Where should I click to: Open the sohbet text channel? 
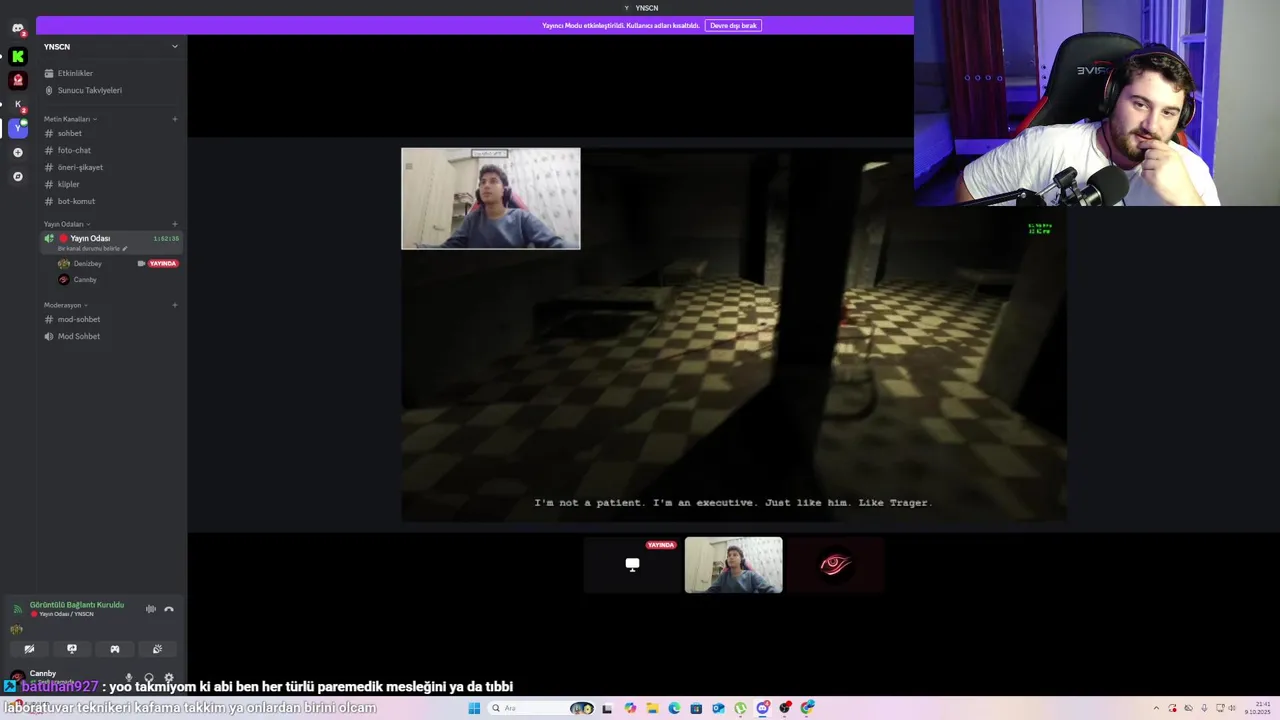[69, 133]
